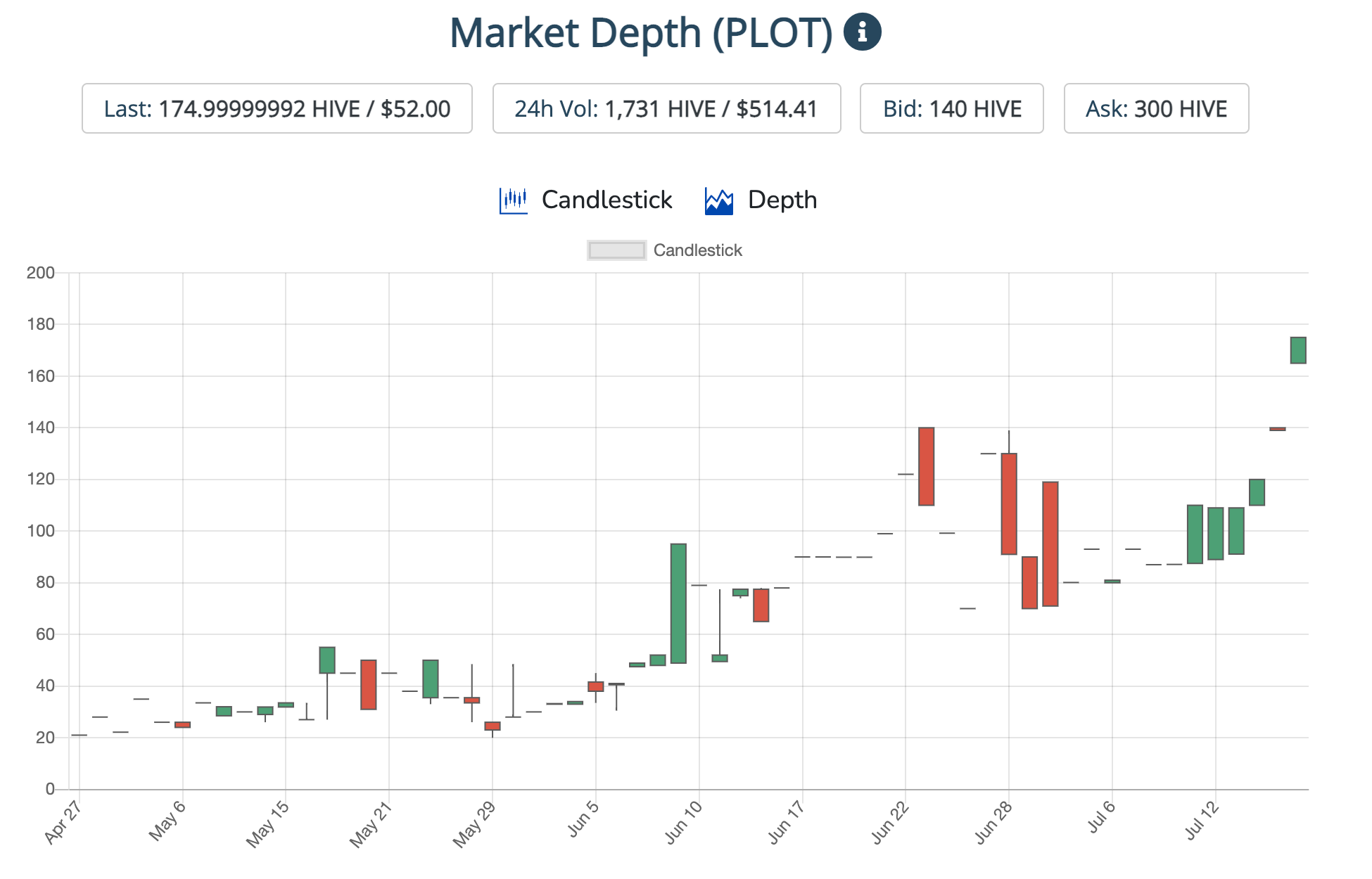This screenshot has height=879, width=1372.
Task: Click the y-axis value 120
Action: pos(41,479)
